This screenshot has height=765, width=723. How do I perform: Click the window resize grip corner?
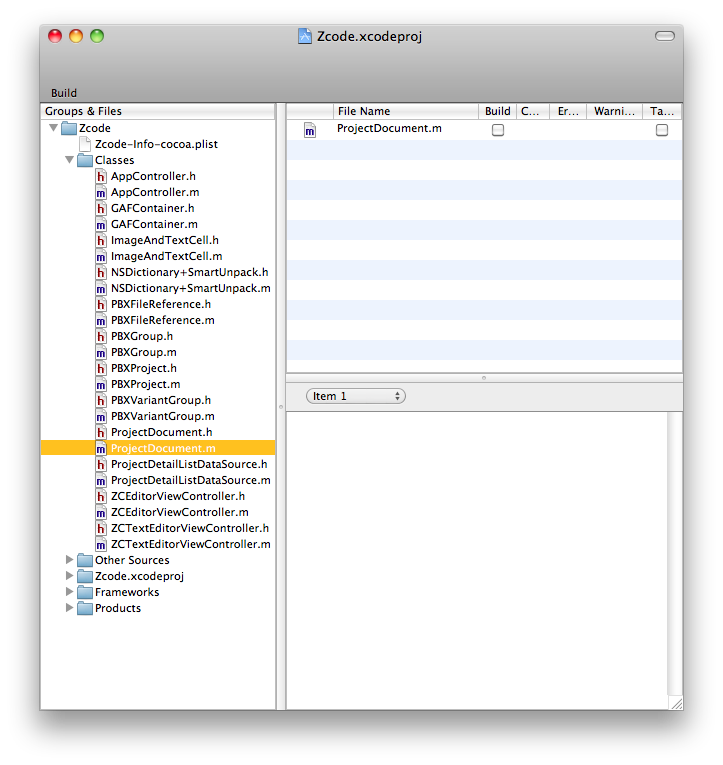click(x=676, y=703)
